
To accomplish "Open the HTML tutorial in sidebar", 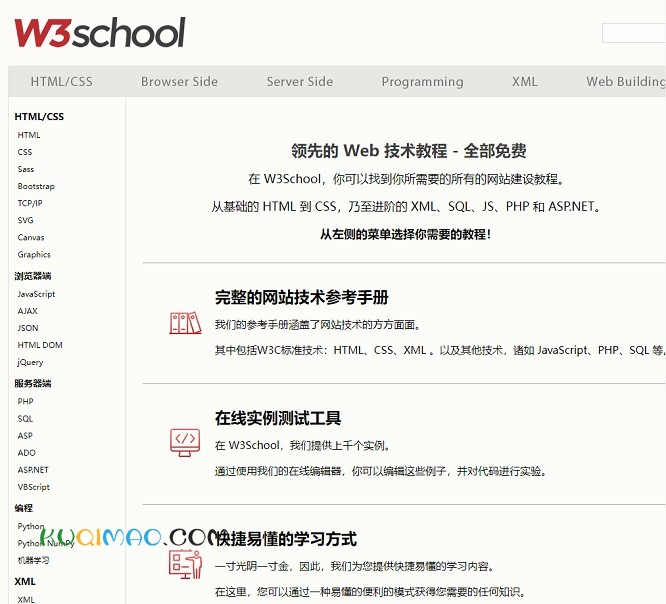I will point(29,135).
